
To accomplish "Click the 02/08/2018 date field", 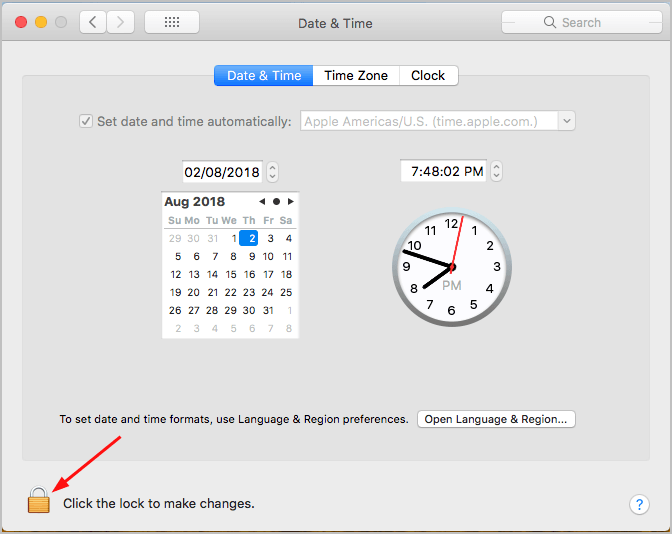I will click(x=222, y=172).
